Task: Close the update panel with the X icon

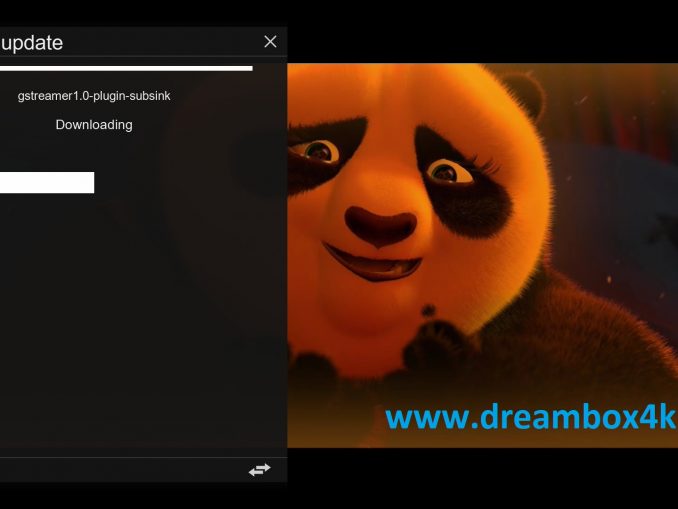Action: pyautogui.click(x=270, y=42)
